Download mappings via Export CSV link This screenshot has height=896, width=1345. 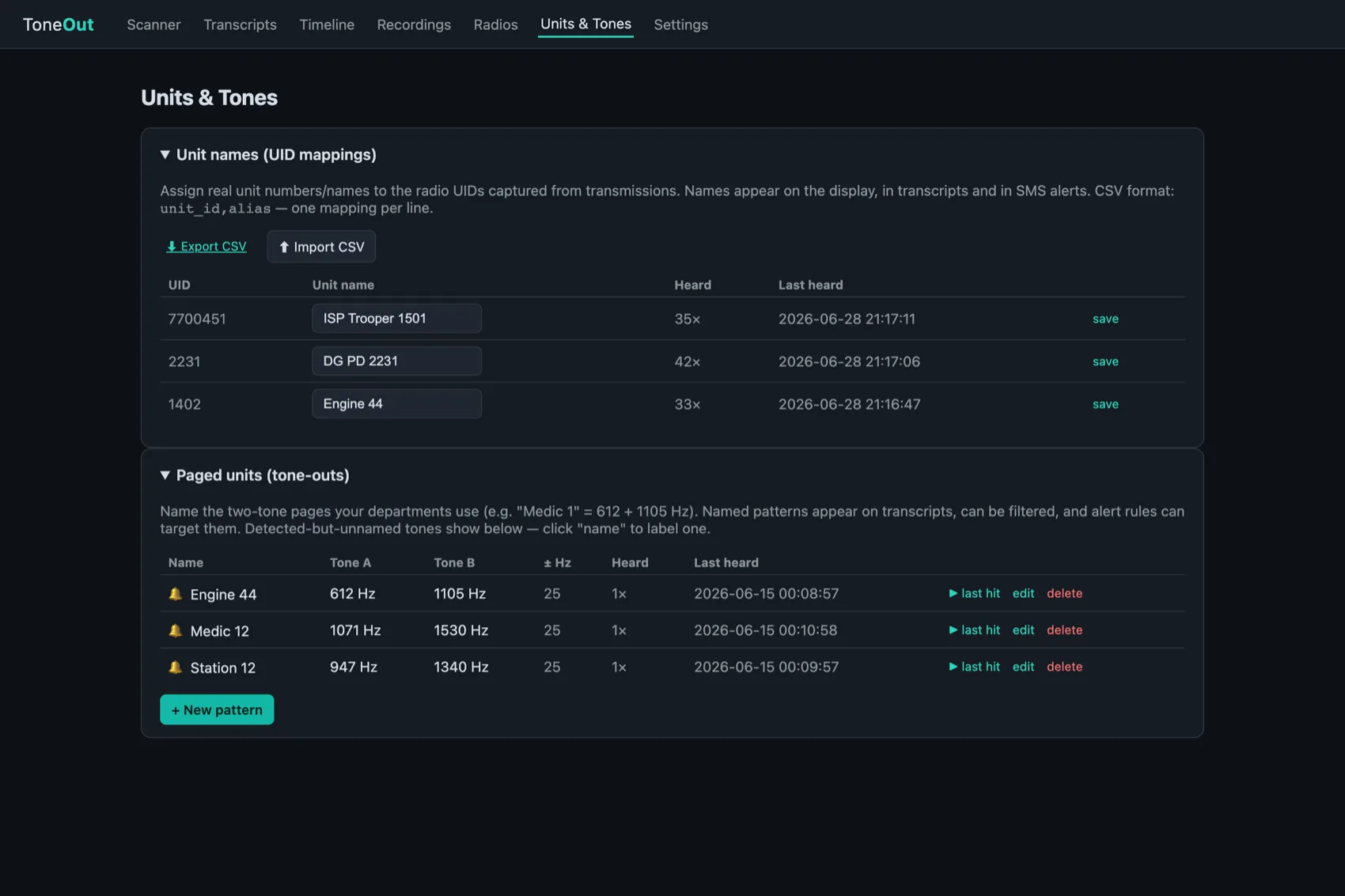[206, 247]
